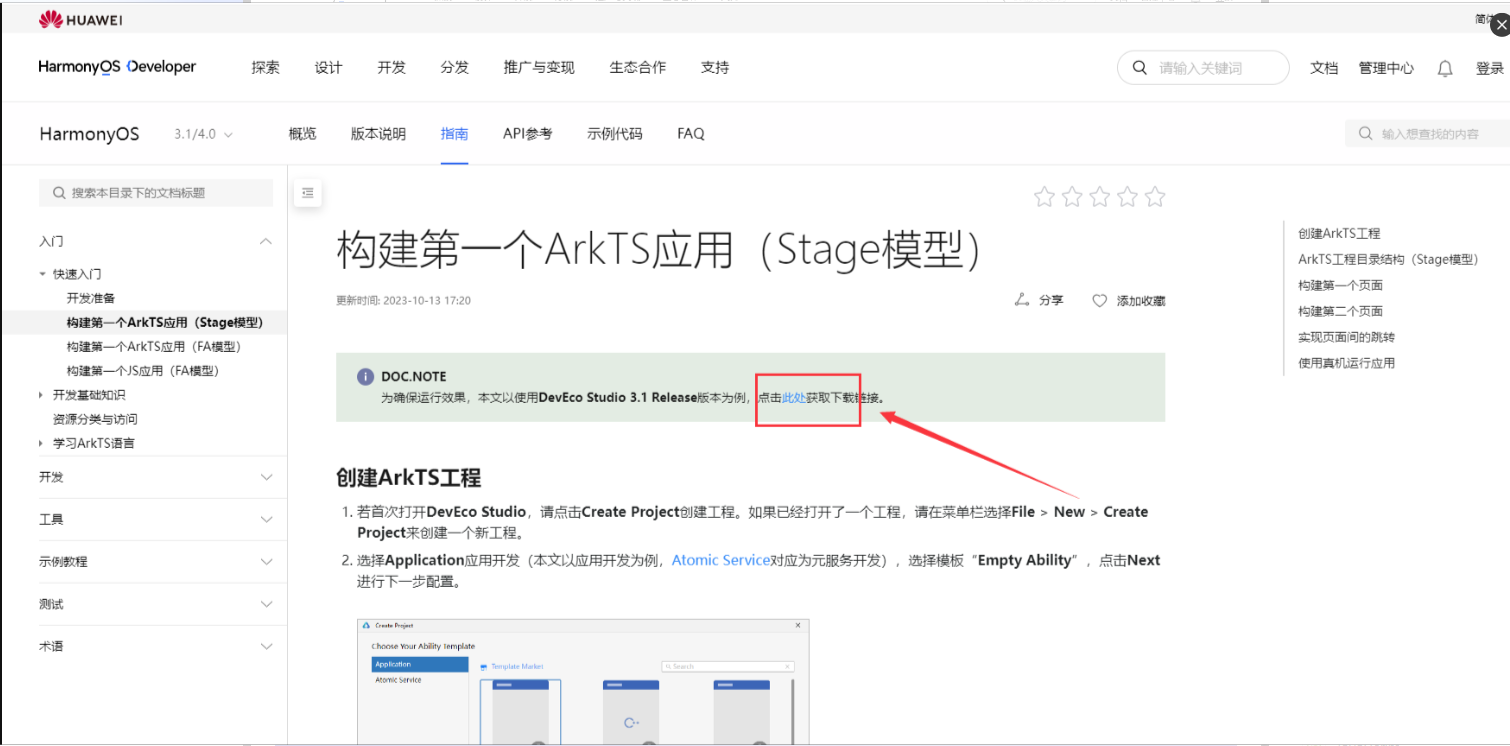Screen dimensions: 1510x746
Task: Click the search magnifier icon in header
Action: 1139,68
